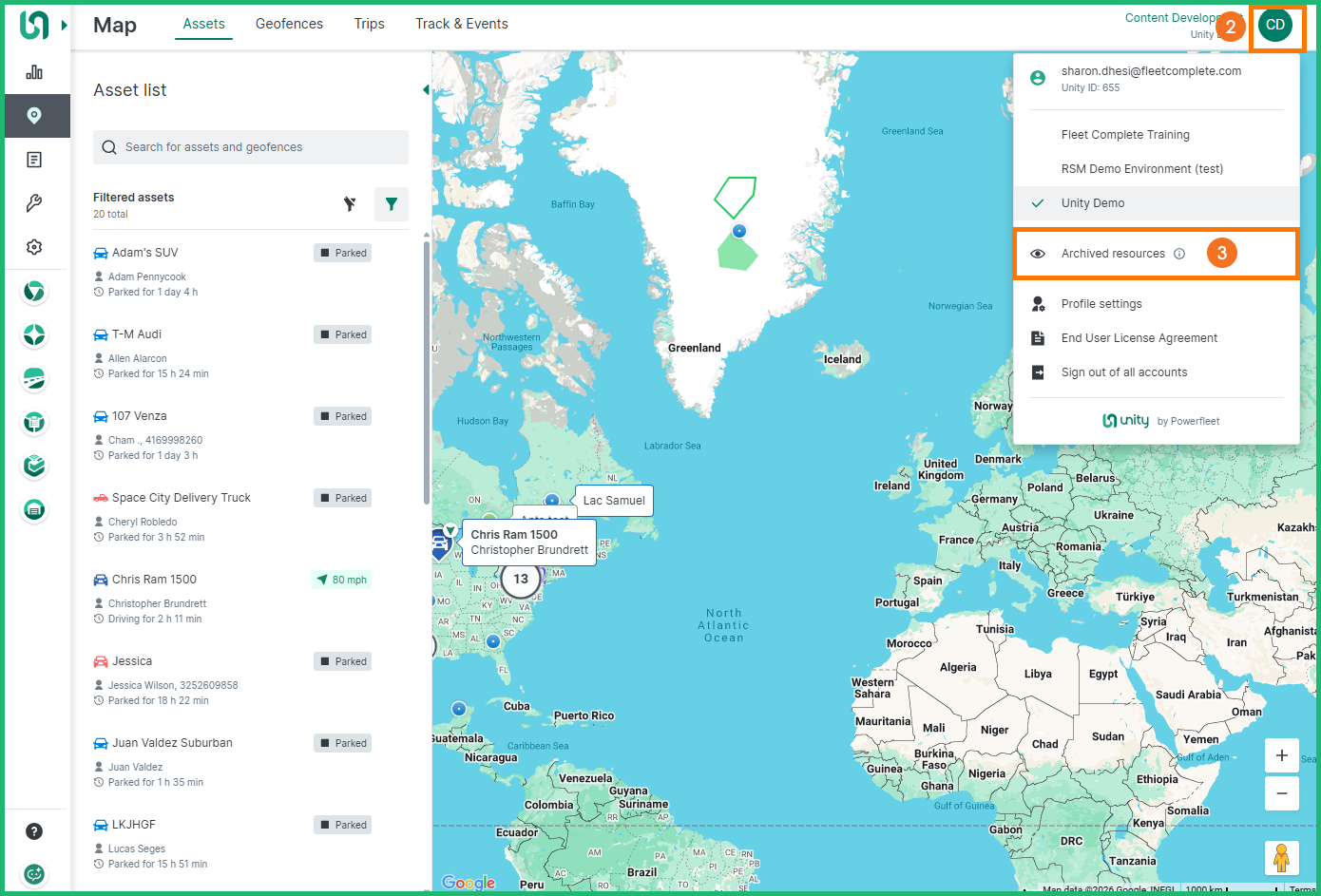Switch to the Geofences tab
Screen dimensions: 1321x896
(x=289, y=24)
